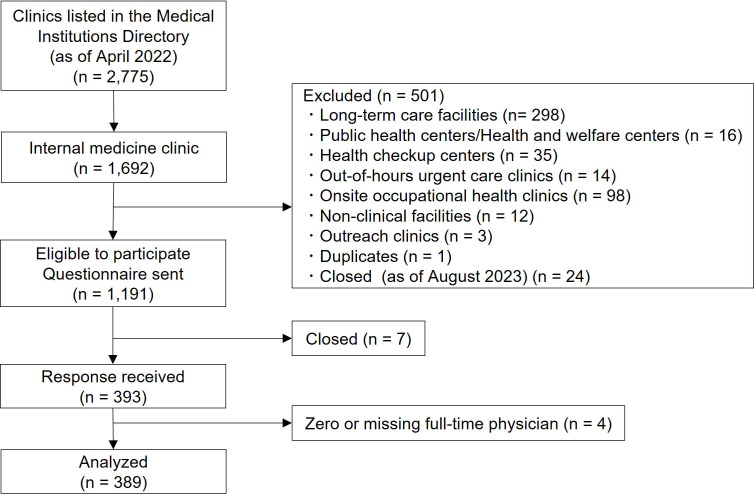
Task: Click the arrowhead pointing to the Excluded box
Action: click(285, 209)
